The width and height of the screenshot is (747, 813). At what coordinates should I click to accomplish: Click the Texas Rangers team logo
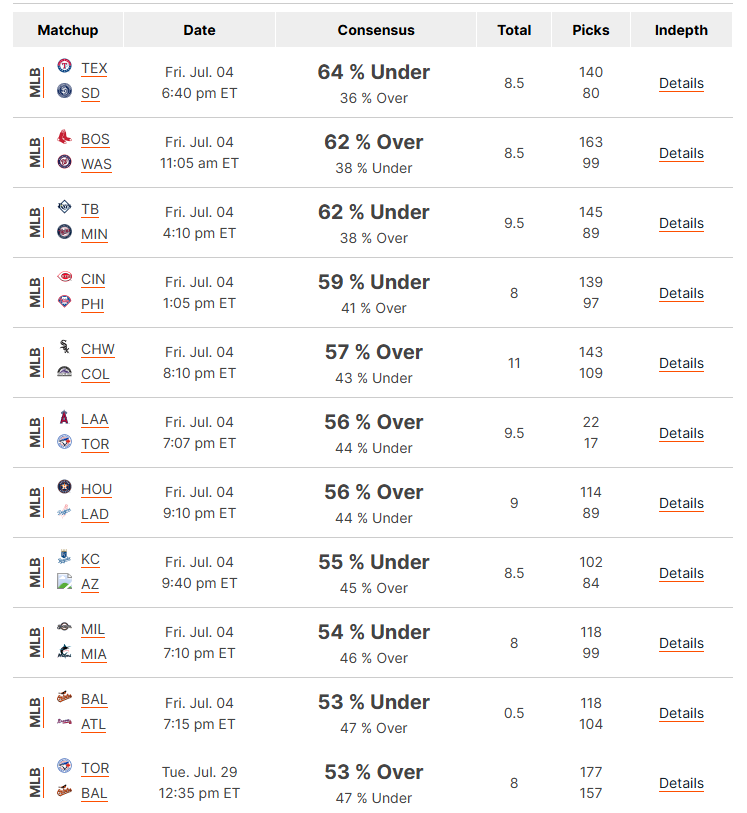(64, 65)
